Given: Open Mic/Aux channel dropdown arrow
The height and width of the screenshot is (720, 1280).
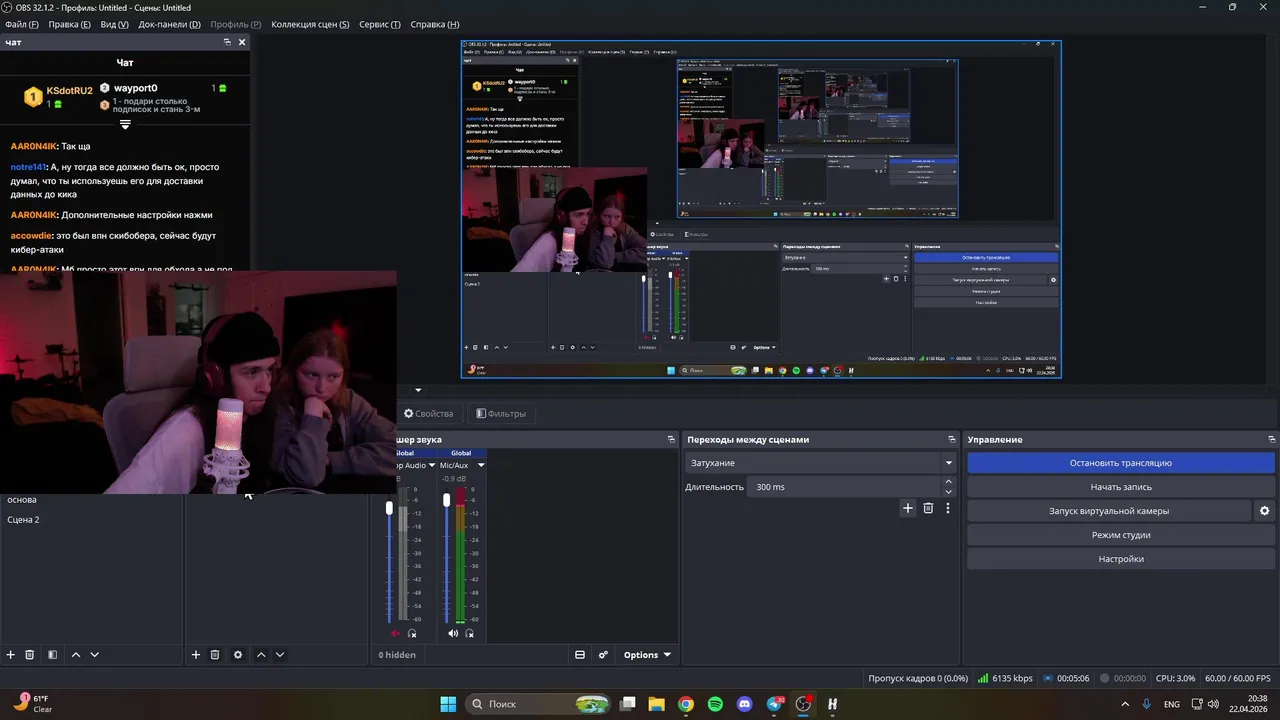Looking at the screenshot, I should coord(481,465).
